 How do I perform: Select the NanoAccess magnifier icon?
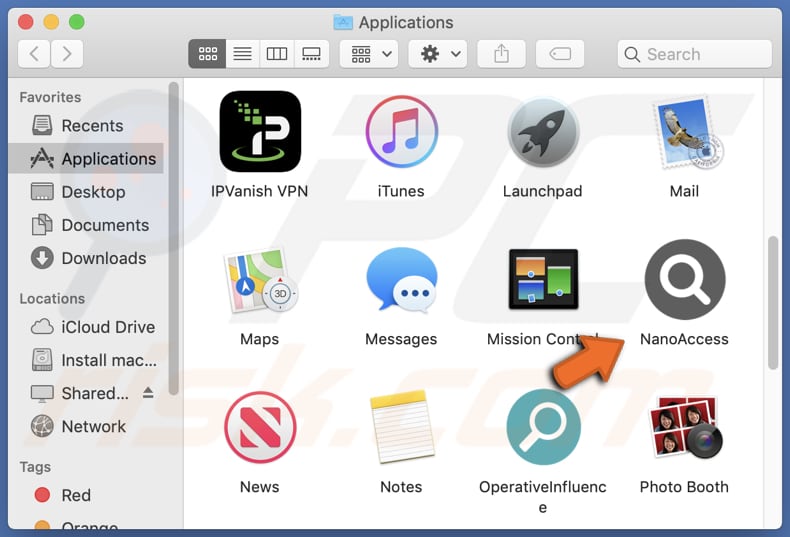[x=685, y=279]
